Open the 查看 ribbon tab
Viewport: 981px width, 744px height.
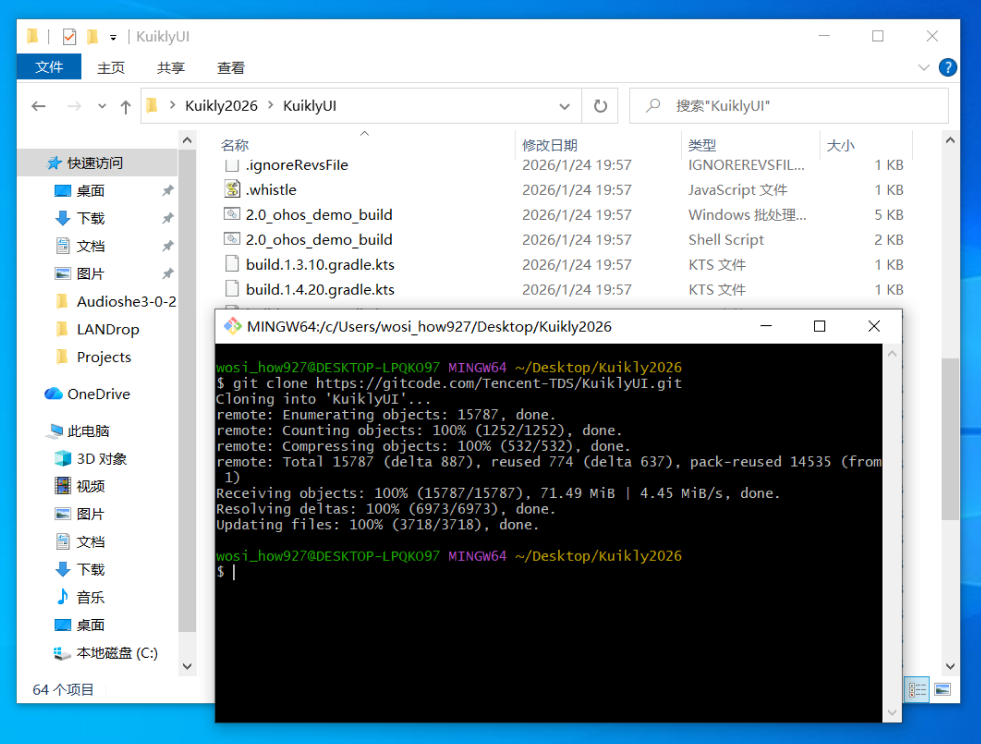coord(231,68)
